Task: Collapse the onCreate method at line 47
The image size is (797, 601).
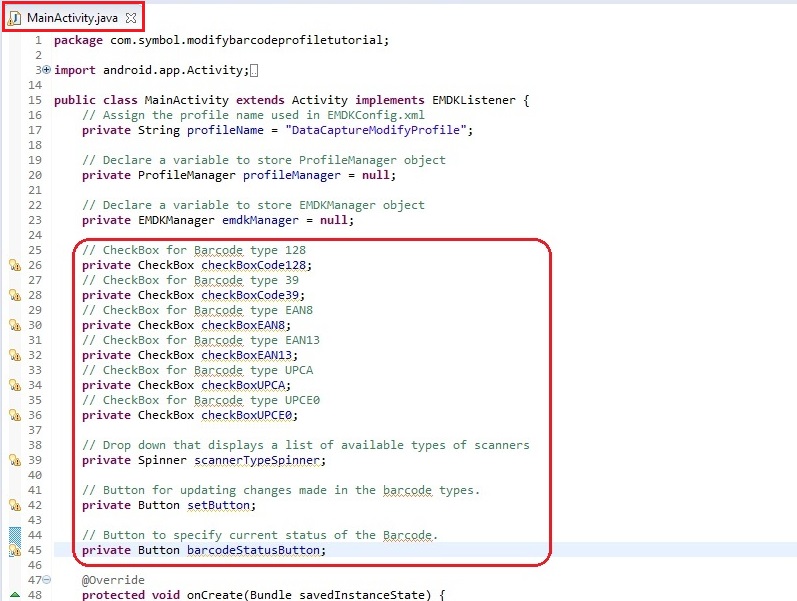Action: click(x=47, y=580)
